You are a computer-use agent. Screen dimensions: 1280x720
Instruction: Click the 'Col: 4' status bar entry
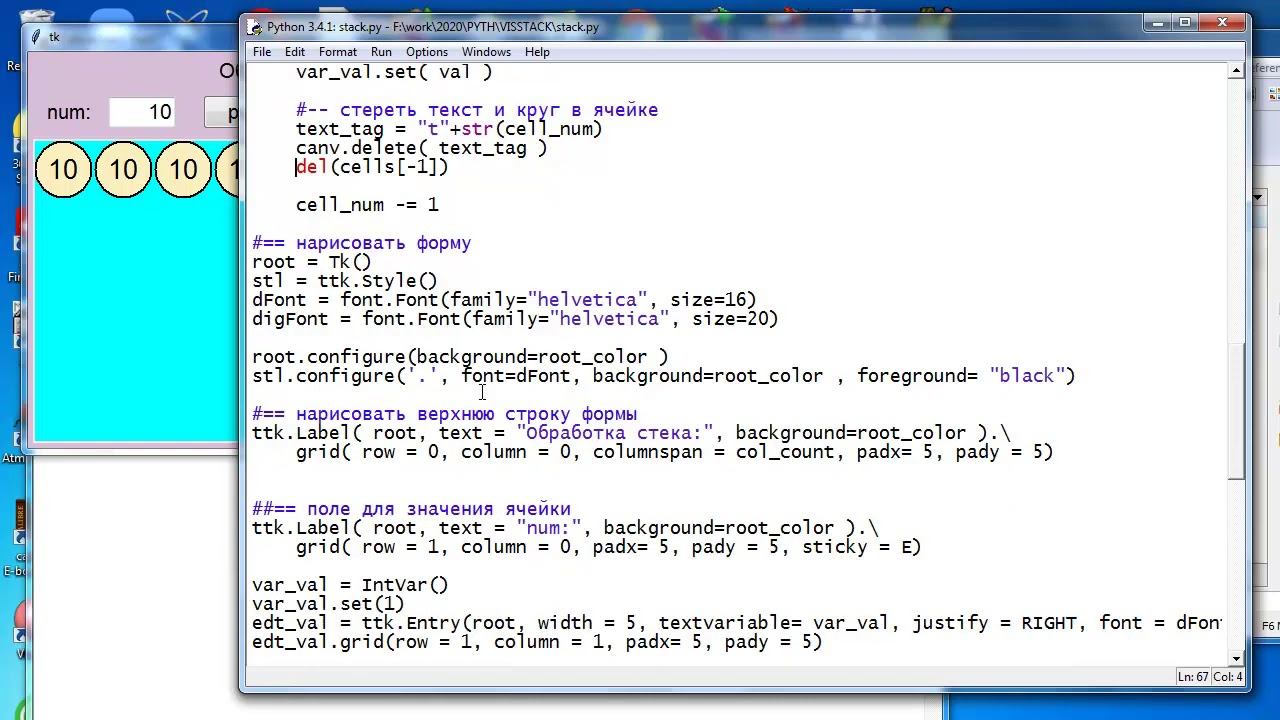[x=1227, y=677]
